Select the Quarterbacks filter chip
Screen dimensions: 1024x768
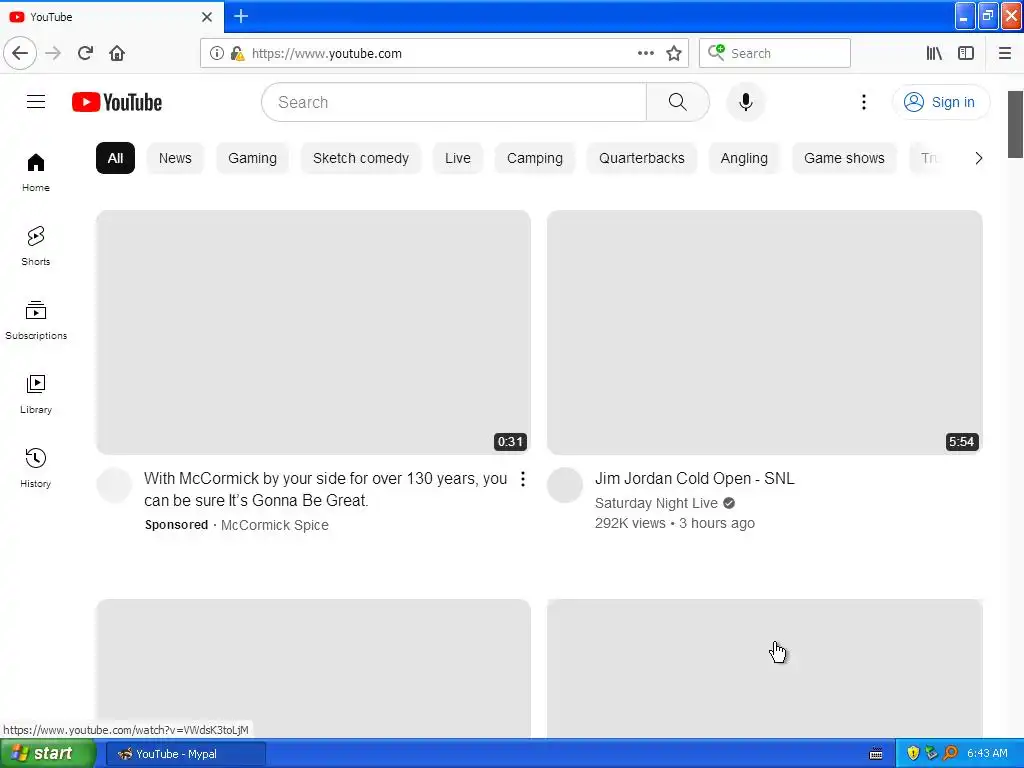(642, 158)
